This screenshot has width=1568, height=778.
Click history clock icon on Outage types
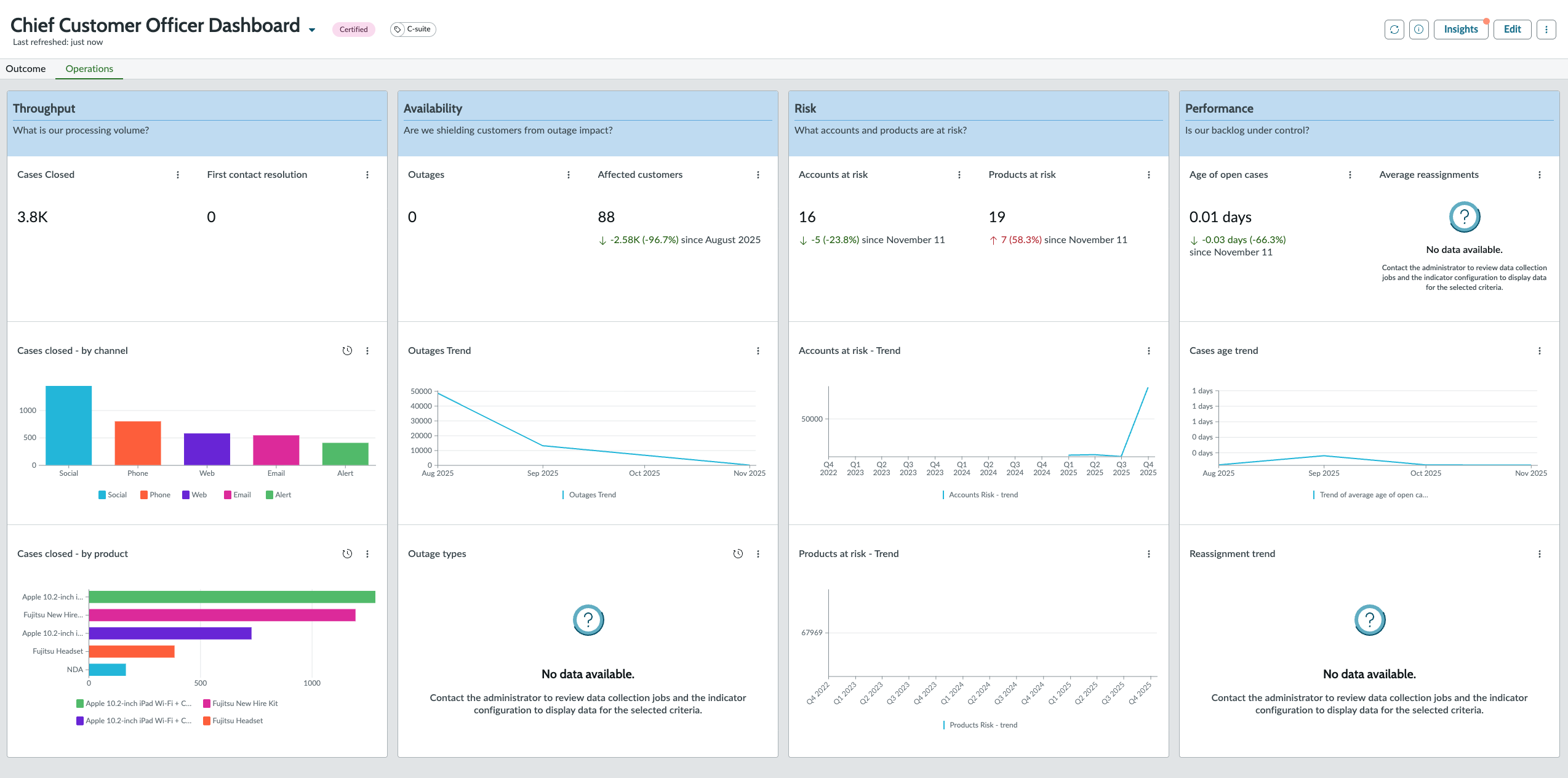tap(738, 554)
